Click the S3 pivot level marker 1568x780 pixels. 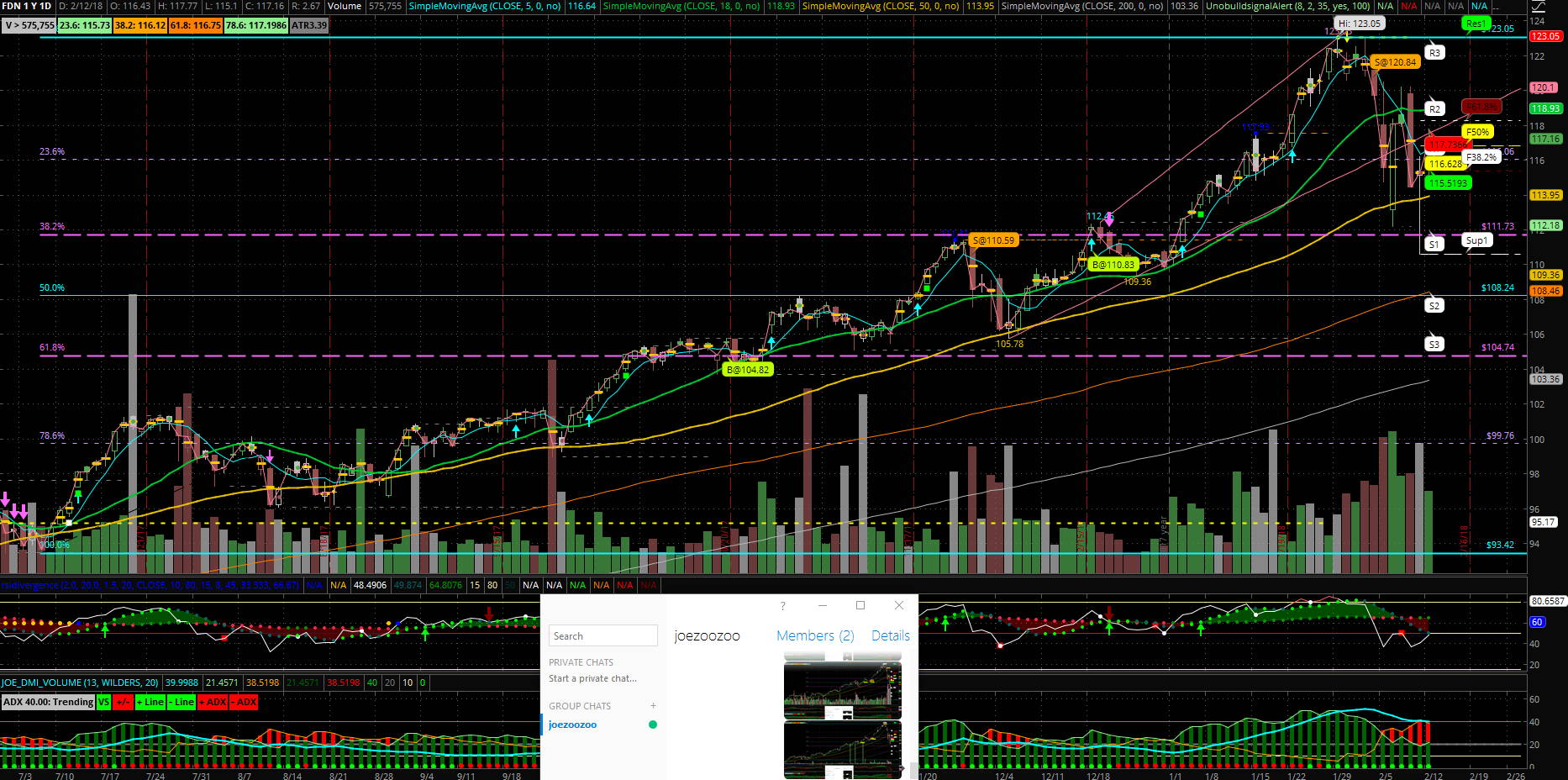(1434, 345)
